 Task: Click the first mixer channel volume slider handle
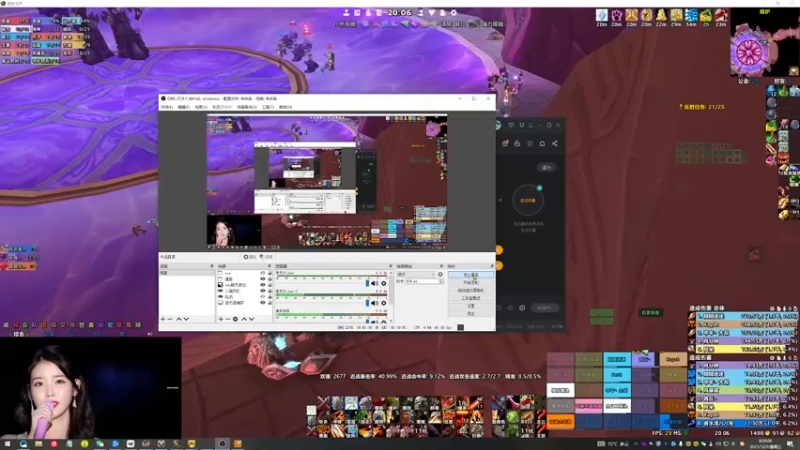coord(367,284)
